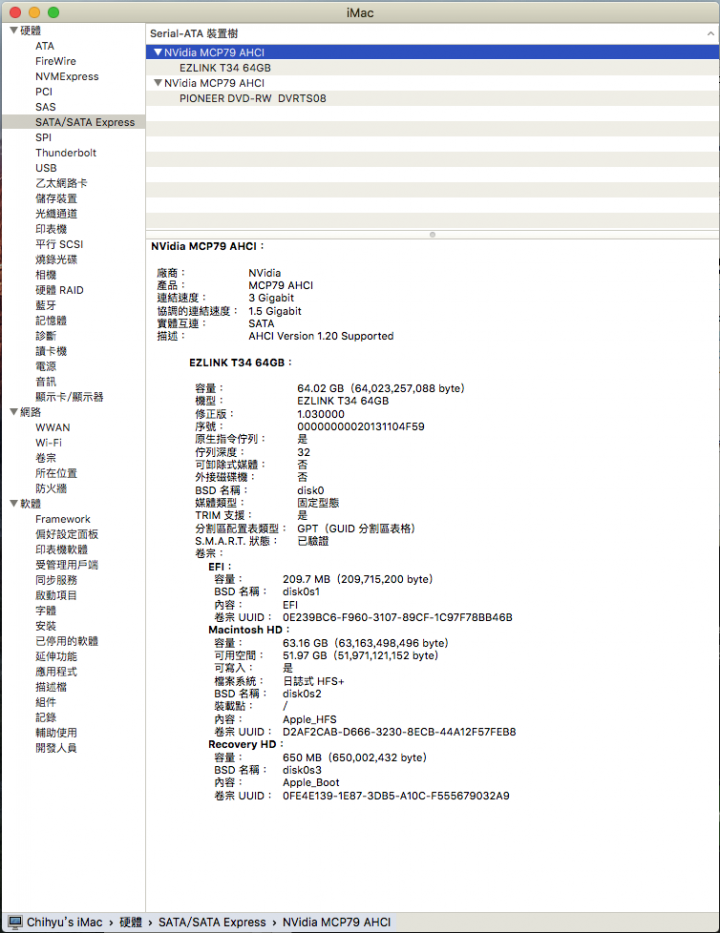The width and height of the screenshot is (720, 933).
Task: Open 安裝 software section
Action: [46, 626]
